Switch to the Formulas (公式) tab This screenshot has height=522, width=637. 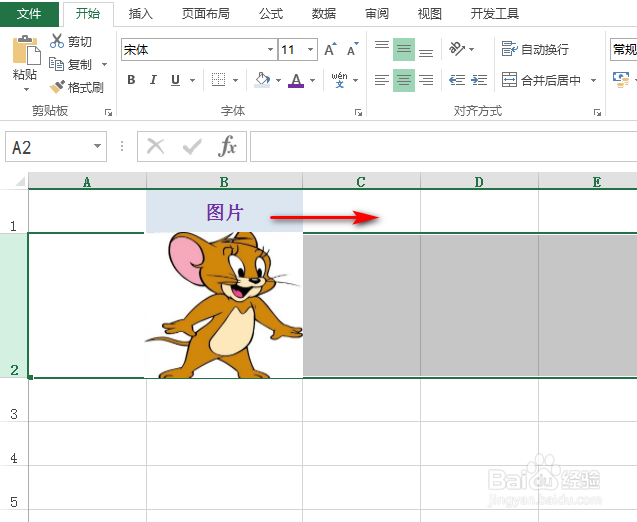click(271, 14)
